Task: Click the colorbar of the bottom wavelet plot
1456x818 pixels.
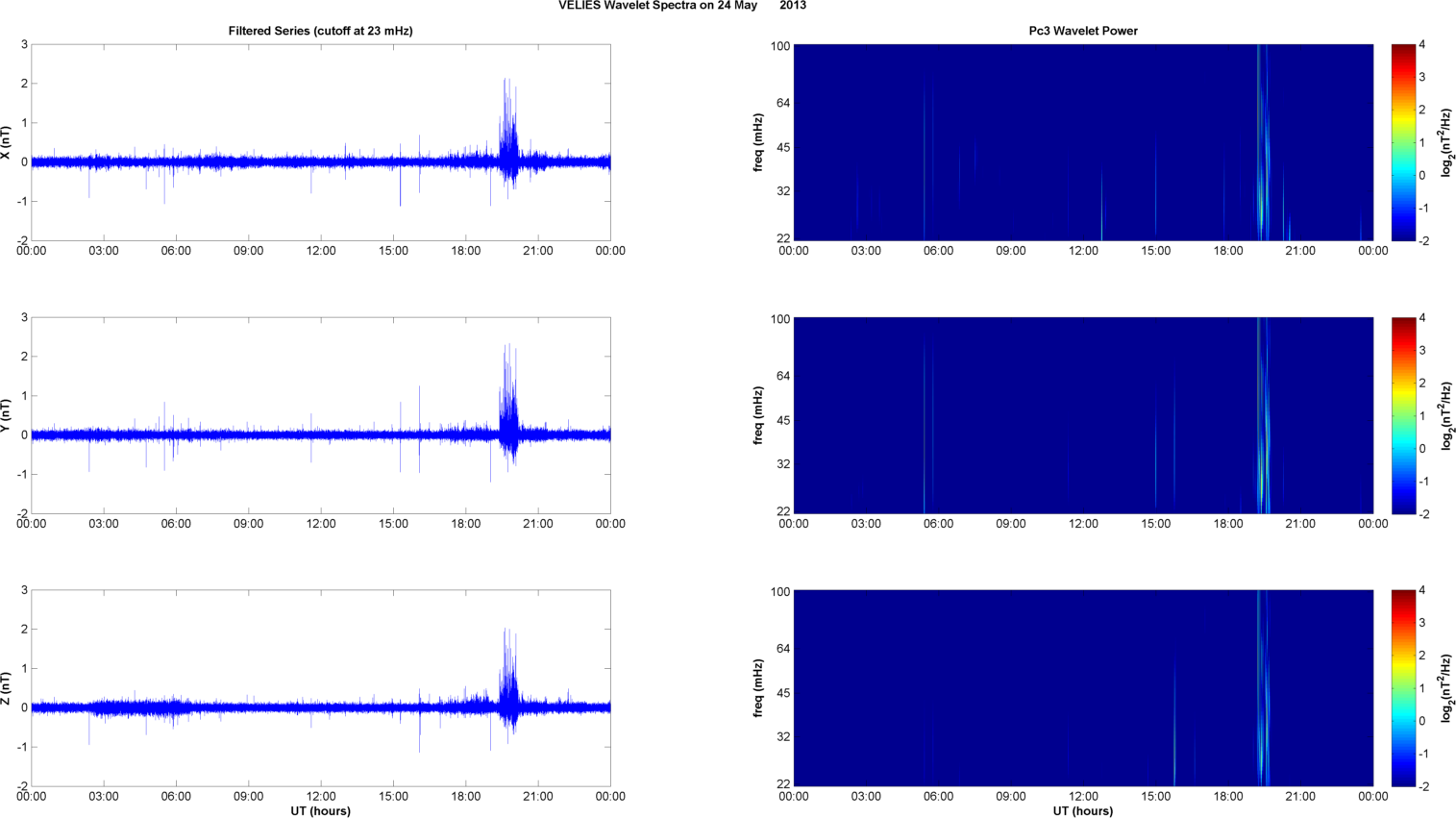Action: pyautogui.click(x=1403, y=688)
